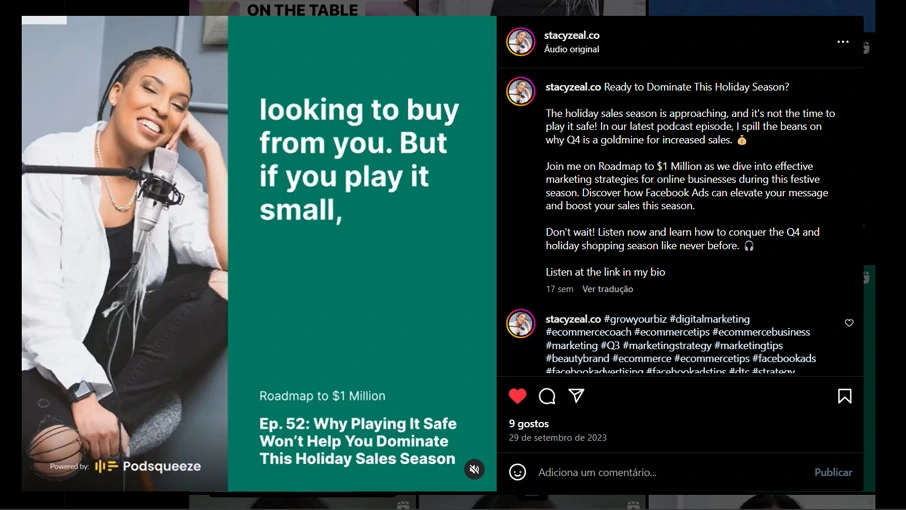The width and height of the screenshot is (906, 510).
Task: Open the three-dot more options menu
Action: [843, 42]
